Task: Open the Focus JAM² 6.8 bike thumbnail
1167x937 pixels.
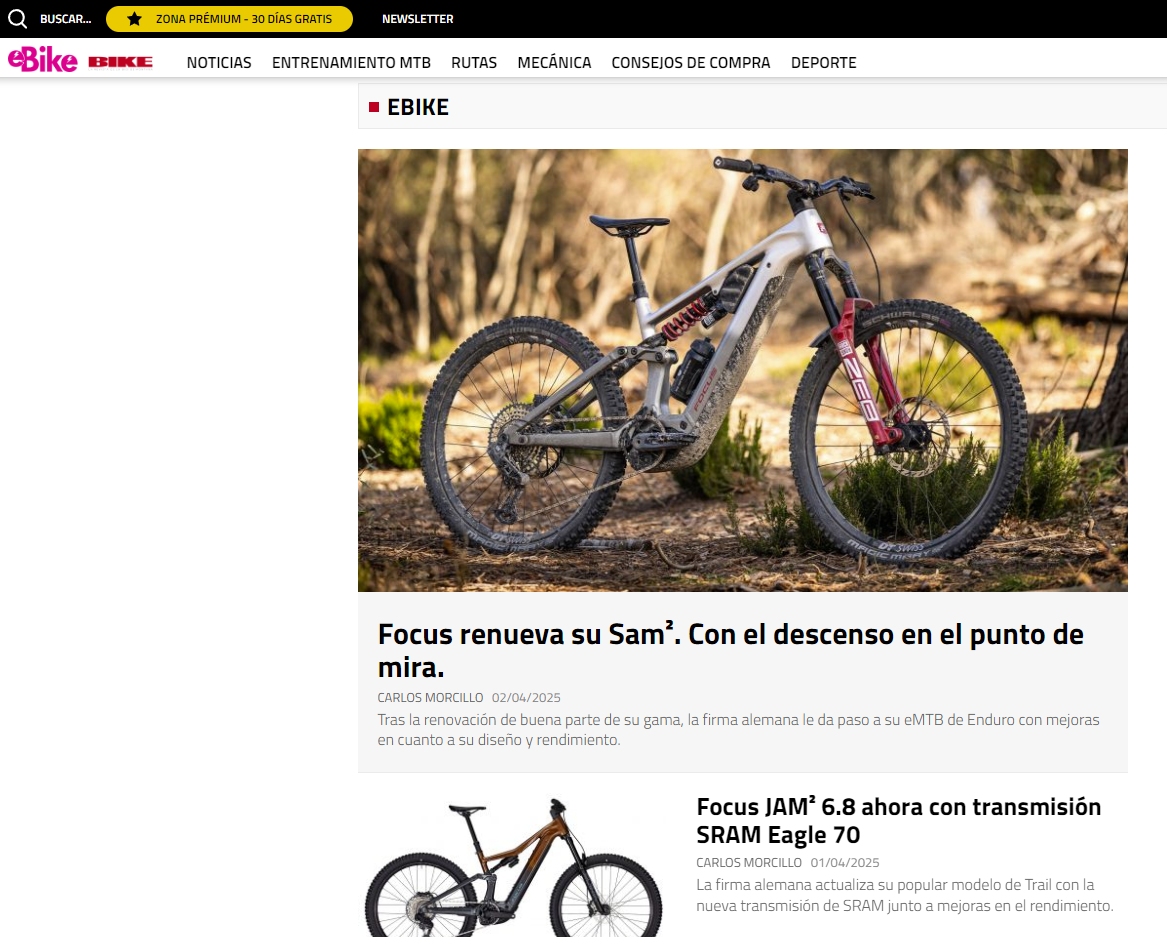Action: click(x=514, y=865)
